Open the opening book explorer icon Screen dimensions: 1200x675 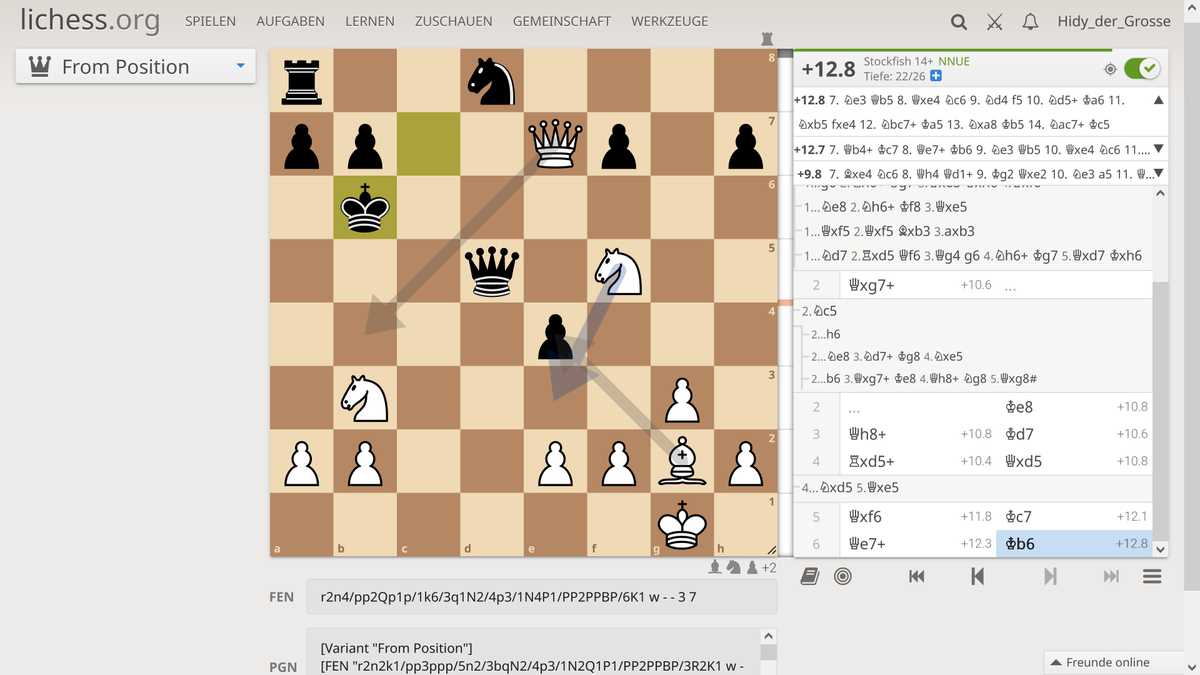coord(810,577)
